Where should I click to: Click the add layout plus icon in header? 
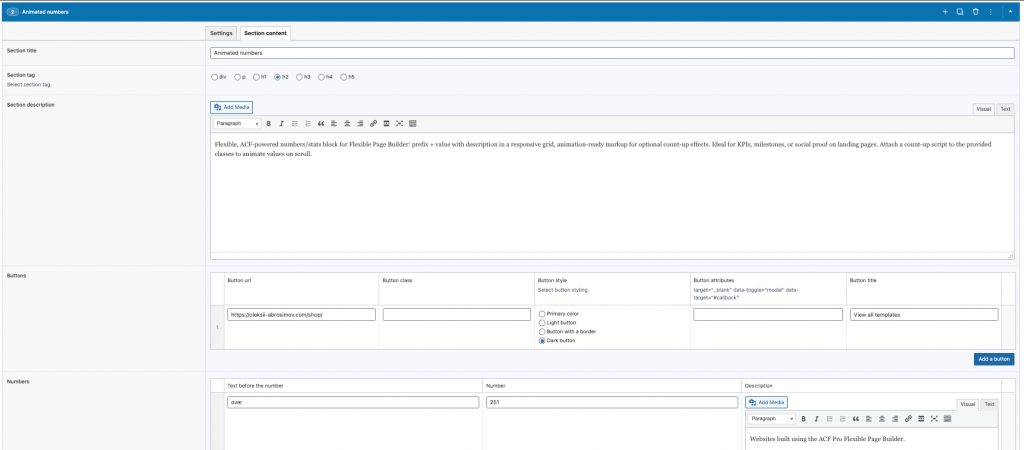point(945,12)
